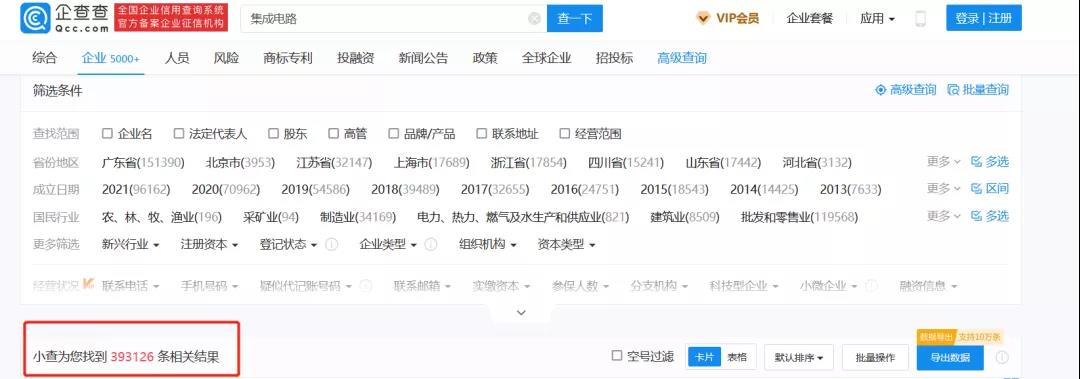Viewport: 1080px width, 379px height.
Task: Filter by 上海市(17689)
Action: [x=432, y=163]
